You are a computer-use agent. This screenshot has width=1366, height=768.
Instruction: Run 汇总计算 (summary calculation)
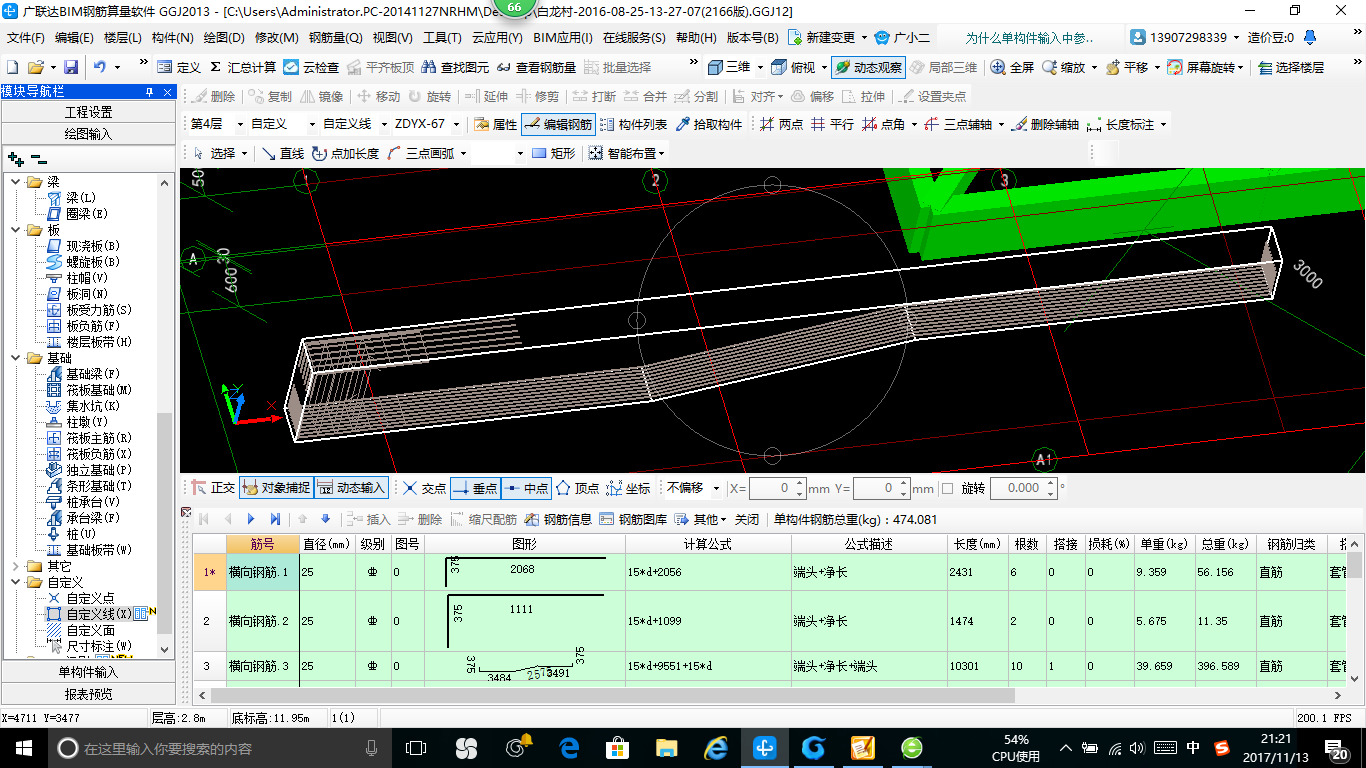tap(242, 67)
